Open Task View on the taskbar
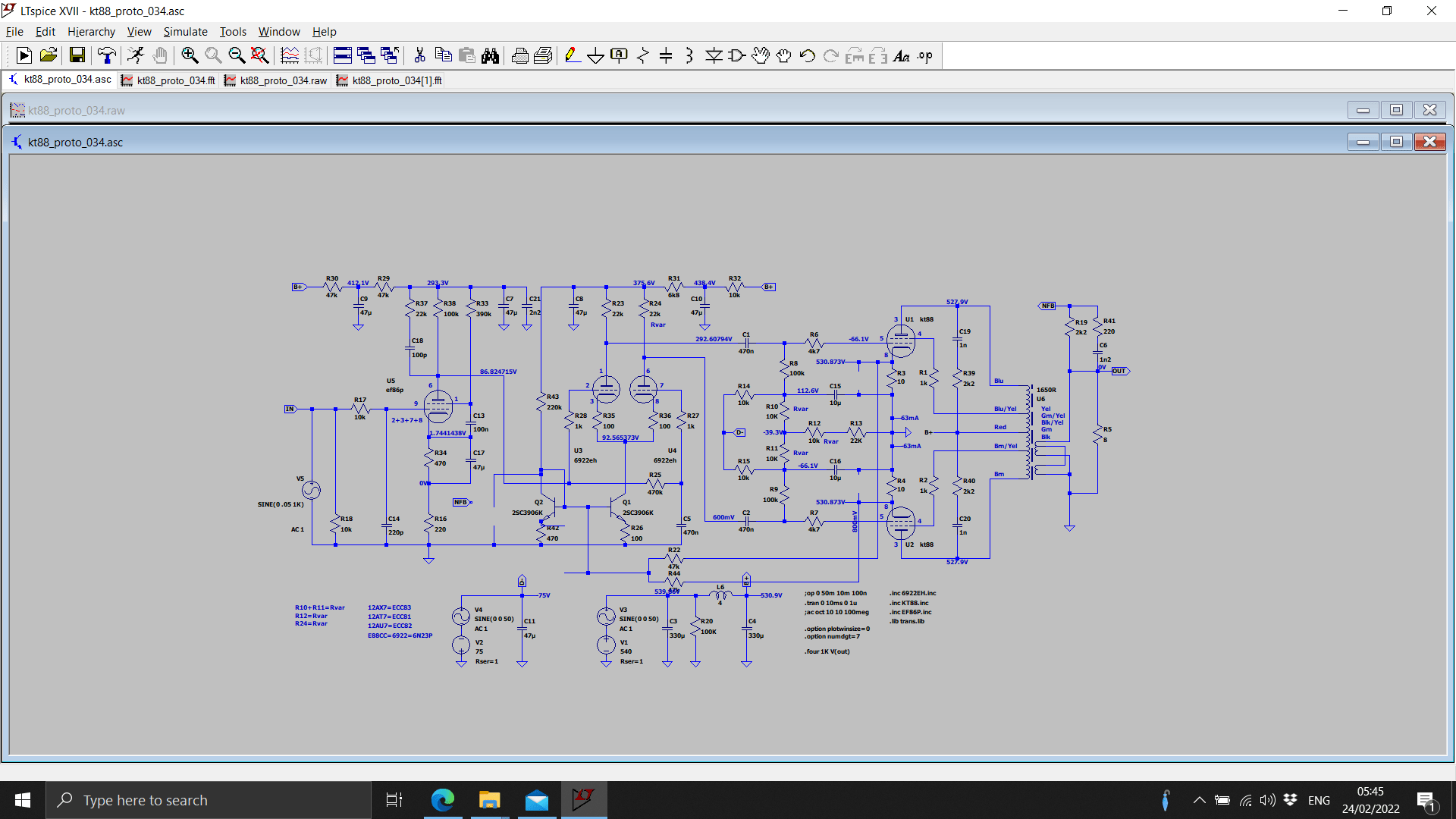 point(394,800)
